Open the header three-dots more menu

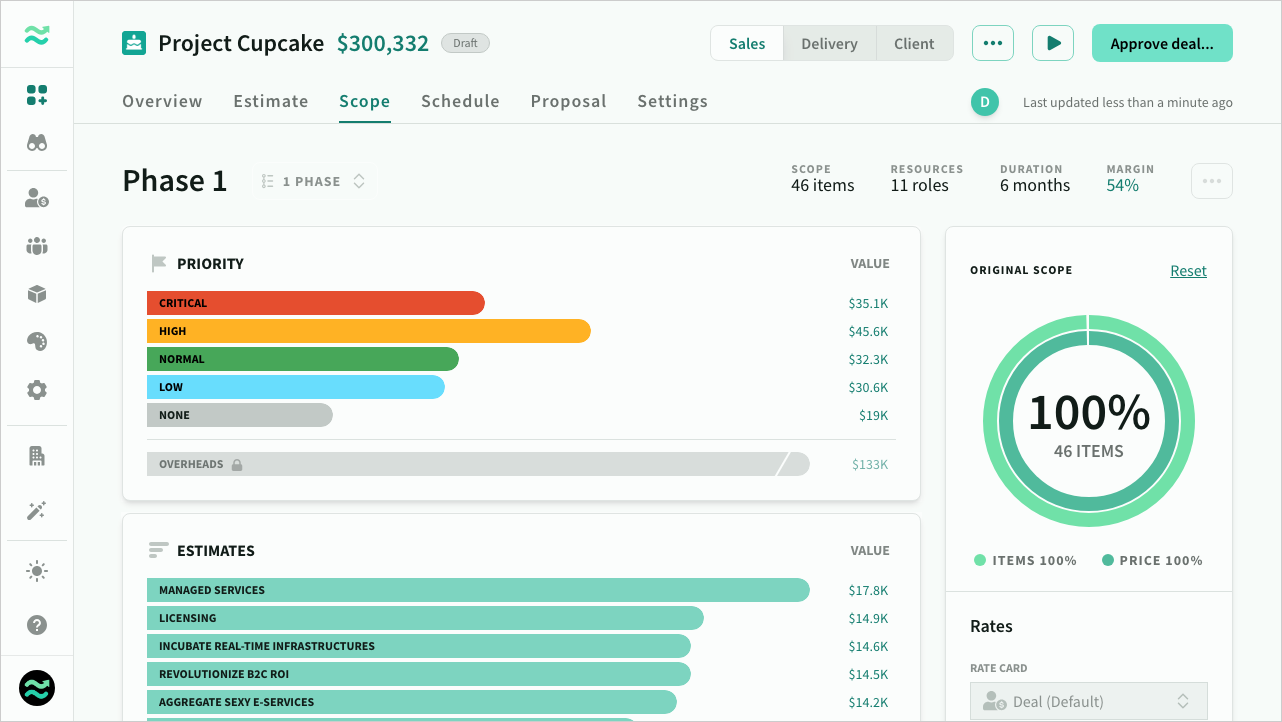(992, 44)
